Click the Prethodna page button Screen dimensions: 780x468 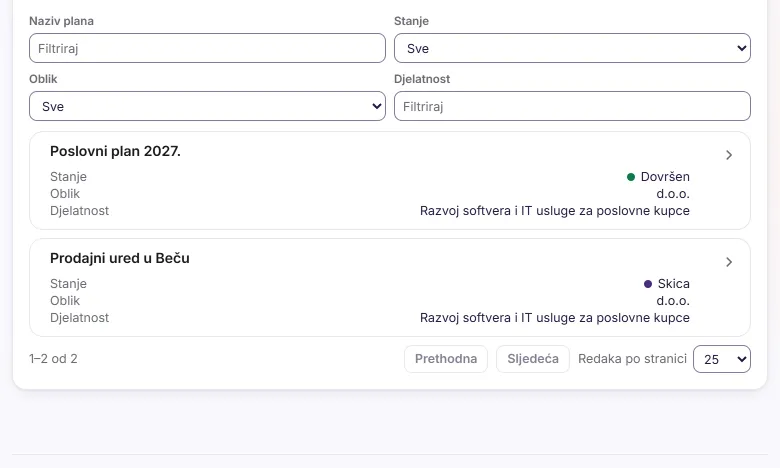[446, 359]
